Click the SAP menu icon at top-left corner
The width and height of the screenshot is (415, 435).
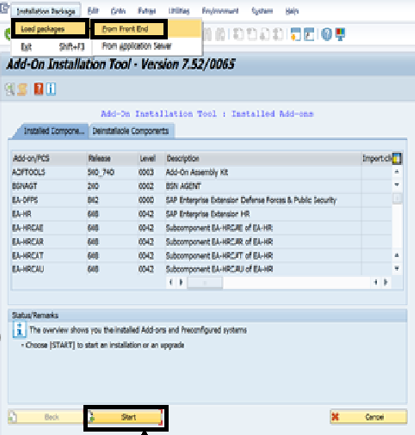click(4, 8)
